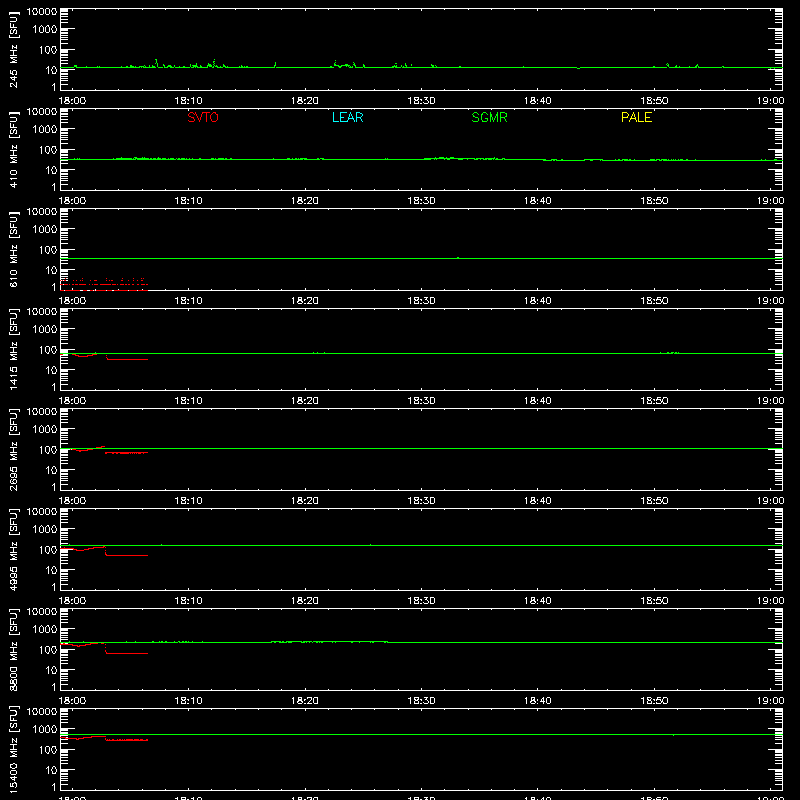The image size is (800, 800).
Task: Click 18:10 label under the 610 MHz panel
Action: click(x=188, y=301)
